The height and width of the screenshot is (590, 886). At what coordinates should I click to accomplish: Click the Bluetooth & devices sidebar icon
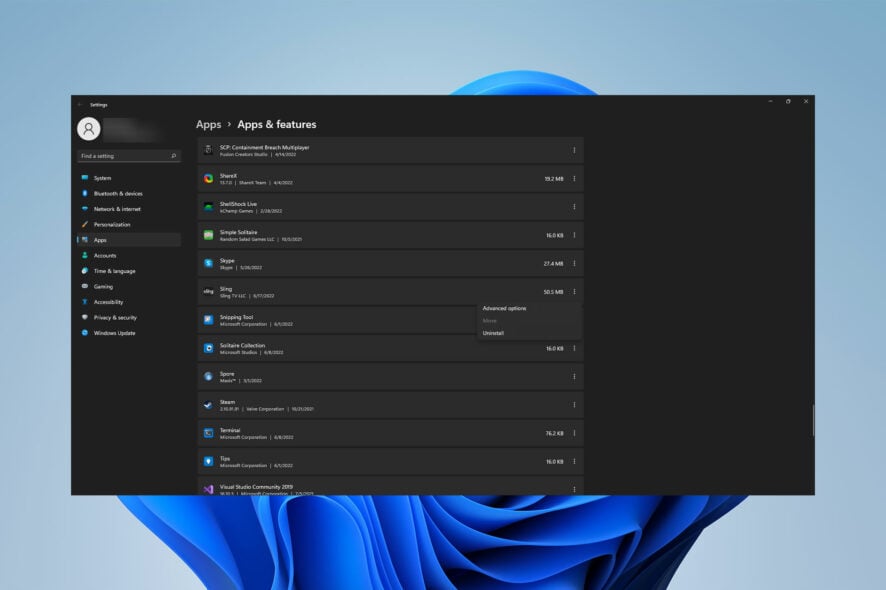(85, 193)
